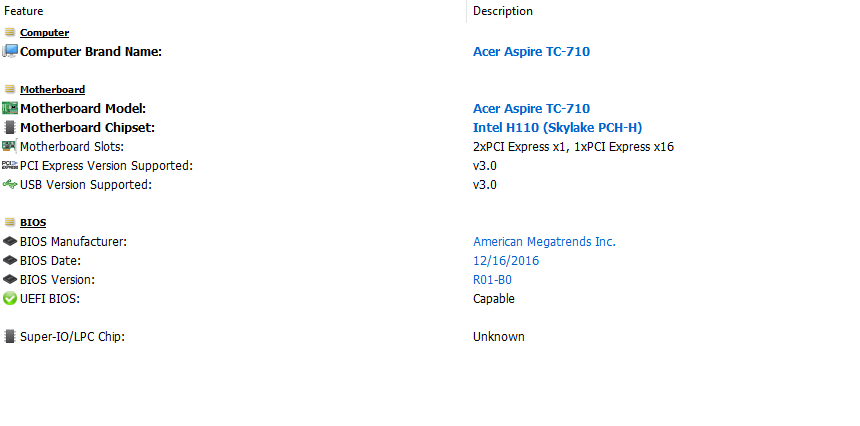The height and width of the screenshot is (426, 860).
Task: Click the Motherboard Chipset chip icon
Action: click(10, 127)
